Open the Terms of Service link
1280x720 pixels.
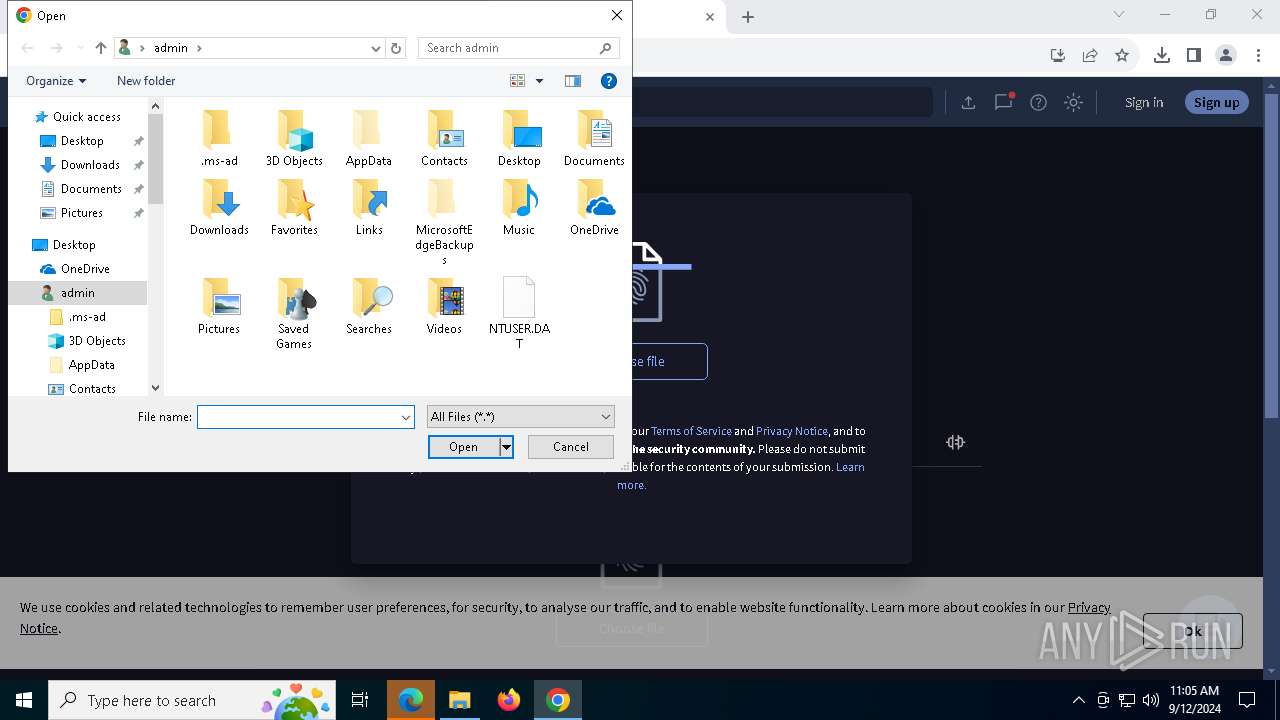click(691, 431)
